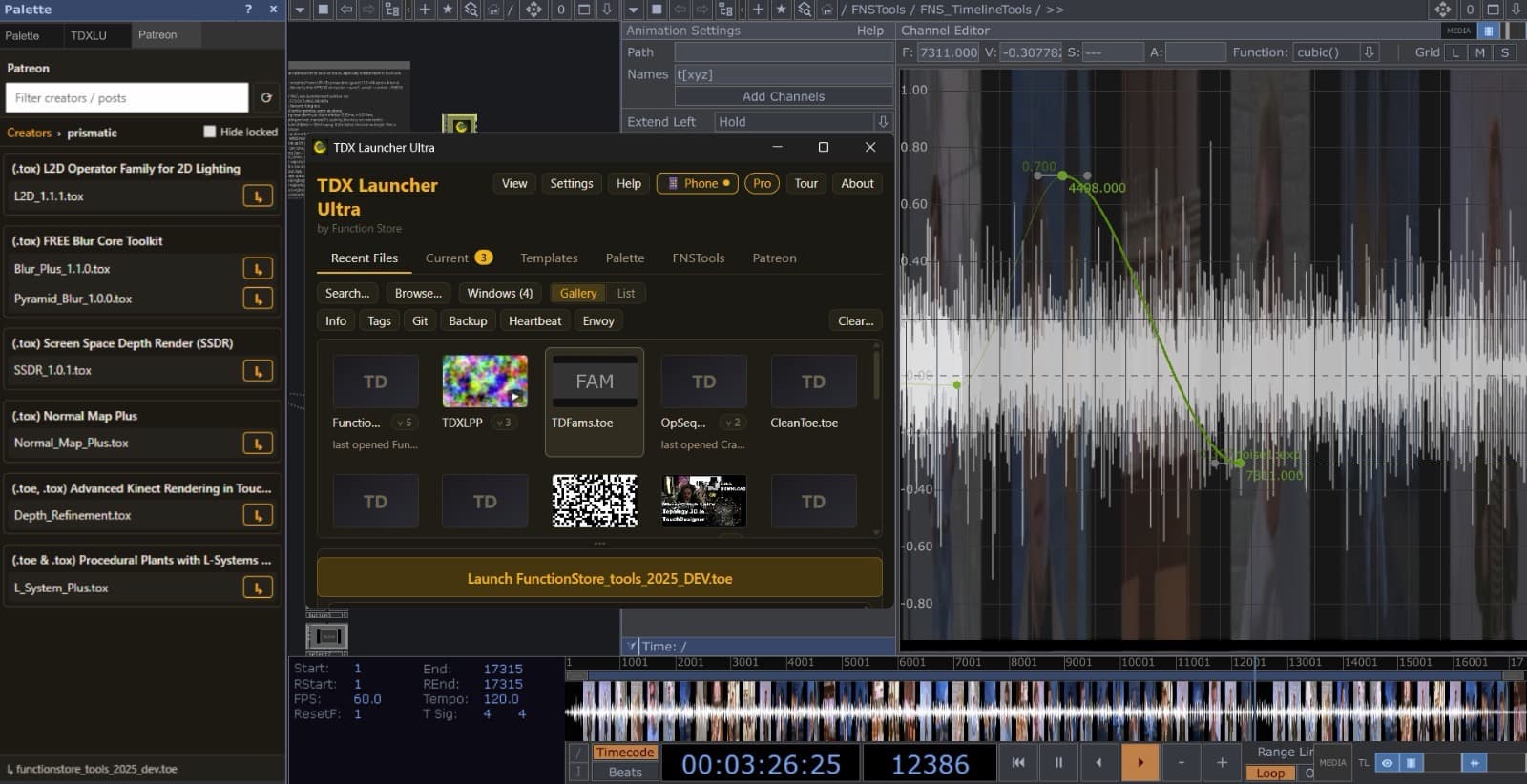Click the Filter creators / posts field
This screenshot has width=1527, height=784.
127,97
